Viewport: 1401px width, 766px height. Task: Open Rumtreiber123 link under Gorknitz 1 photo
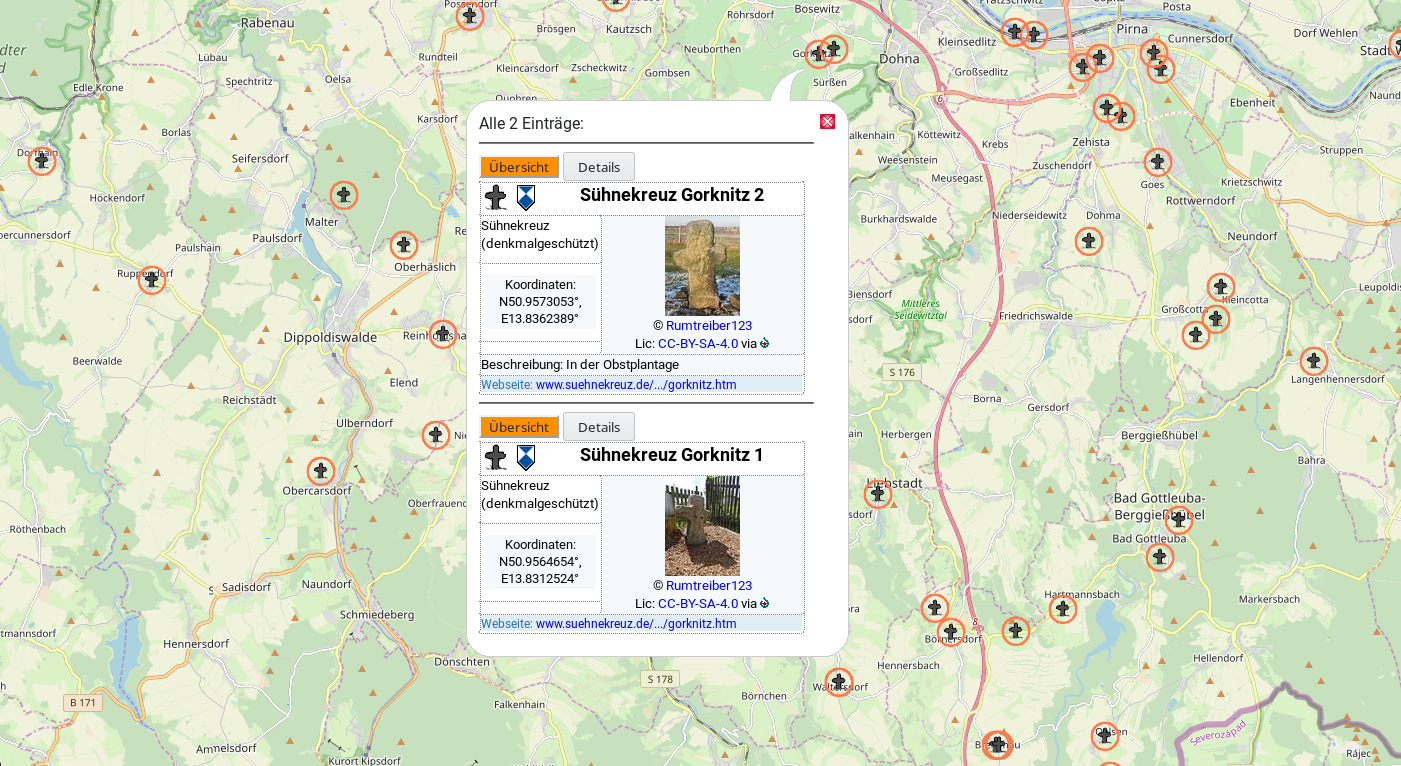[709, 585]
